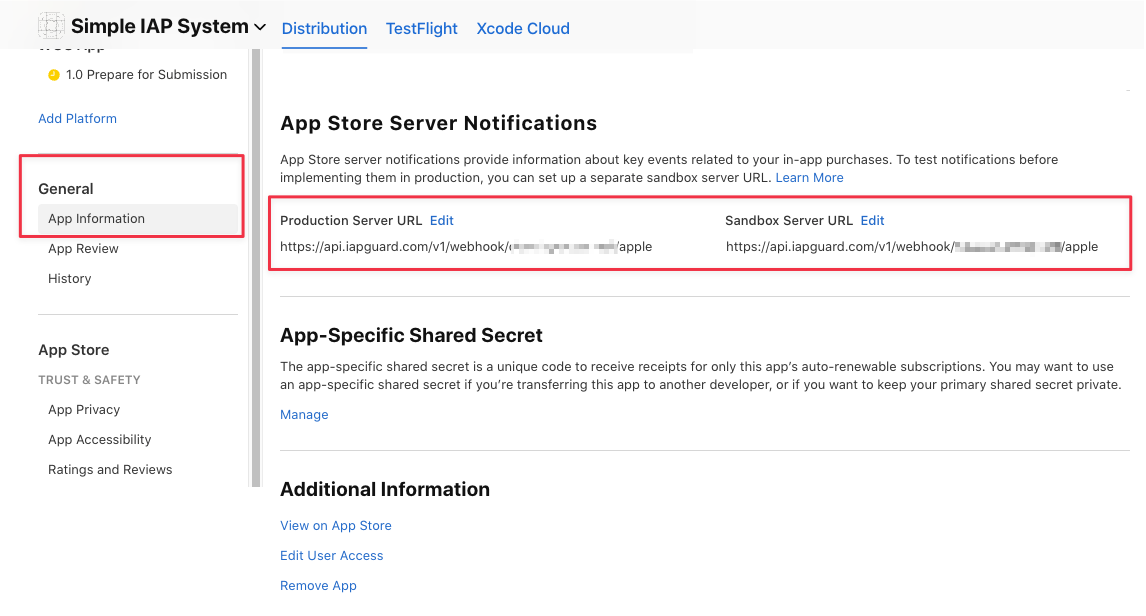Edit the Production Server URL

[x=441, y=221]
